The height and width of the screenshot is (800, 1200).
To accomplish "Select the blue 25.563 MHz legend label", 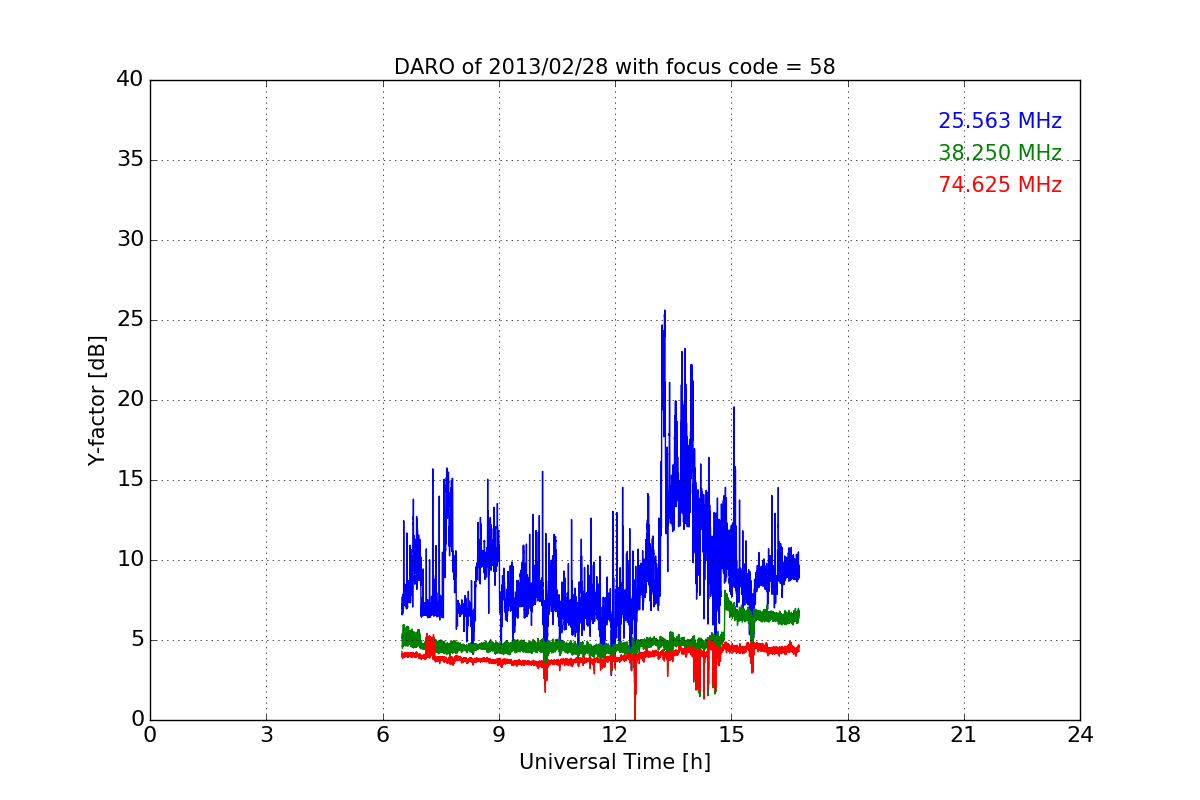I will coord(1000,121).
